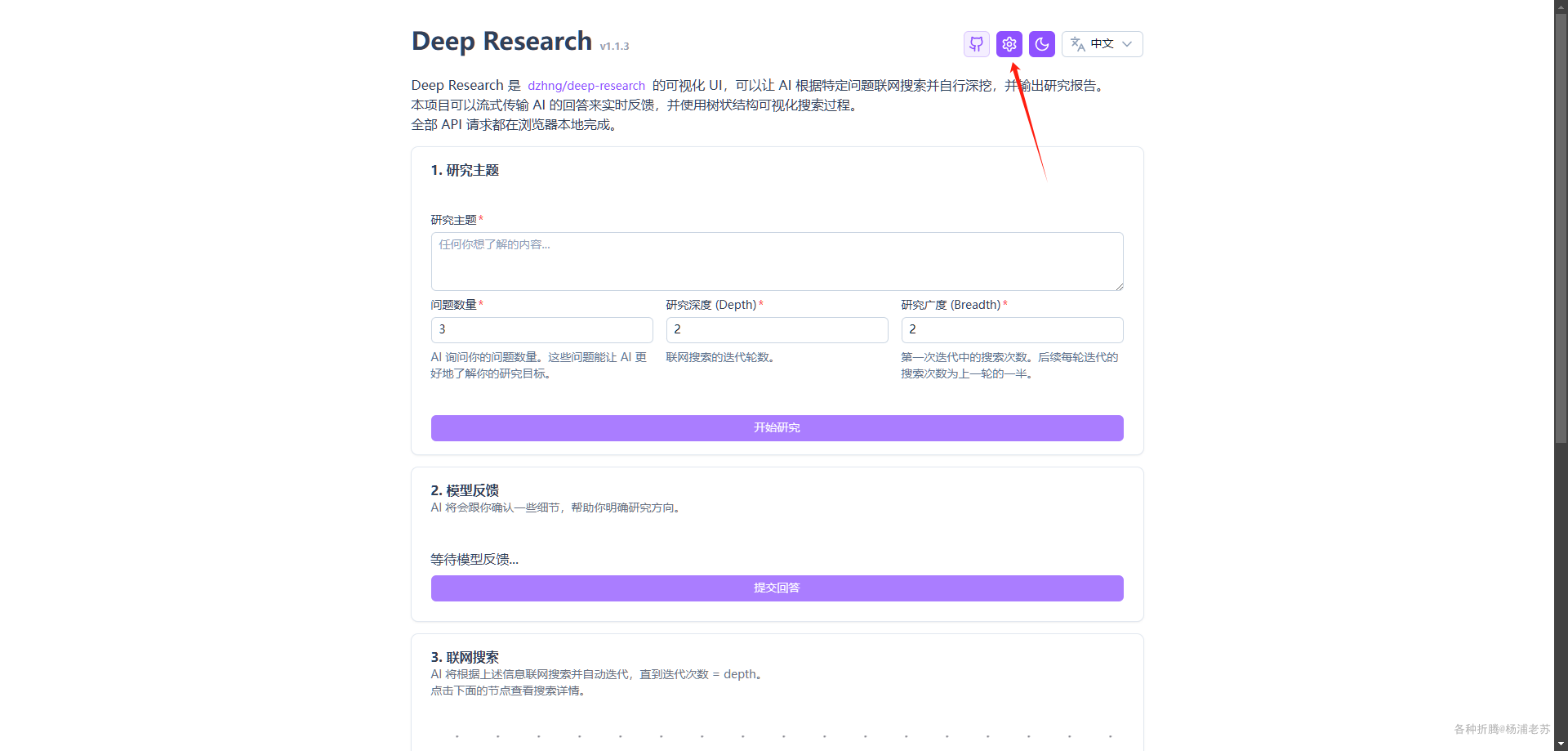Click the Deep Research page title

(x=501, y=41)
